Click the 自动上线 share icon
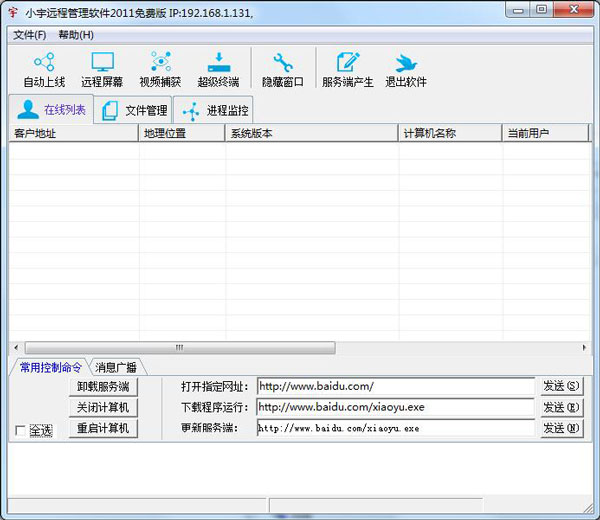This screenshot has width=600, height=520. [x=44, y=62]
